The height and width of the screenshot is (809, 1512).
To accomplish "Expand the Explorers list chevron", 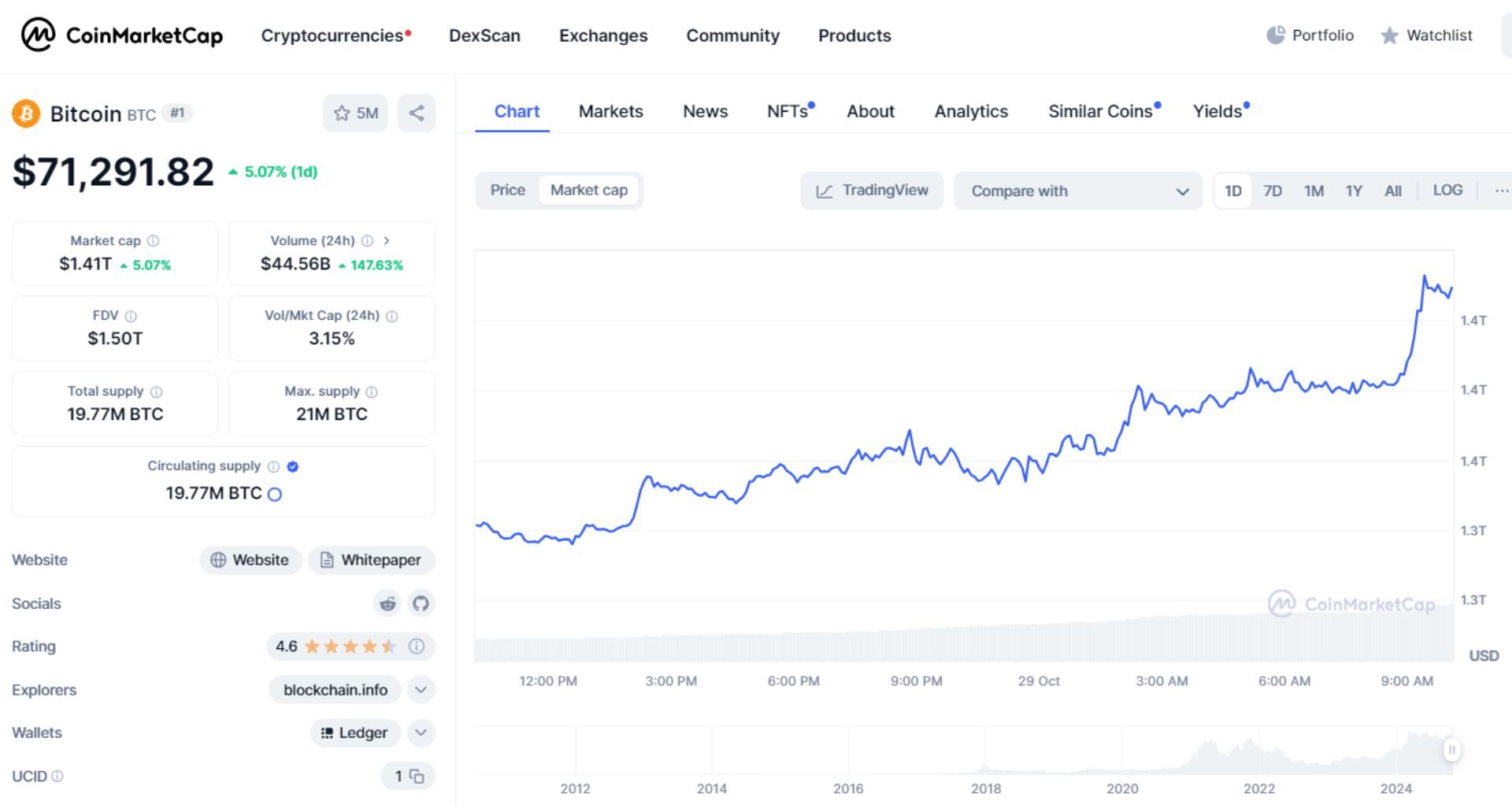I will [x=421, y=690].
